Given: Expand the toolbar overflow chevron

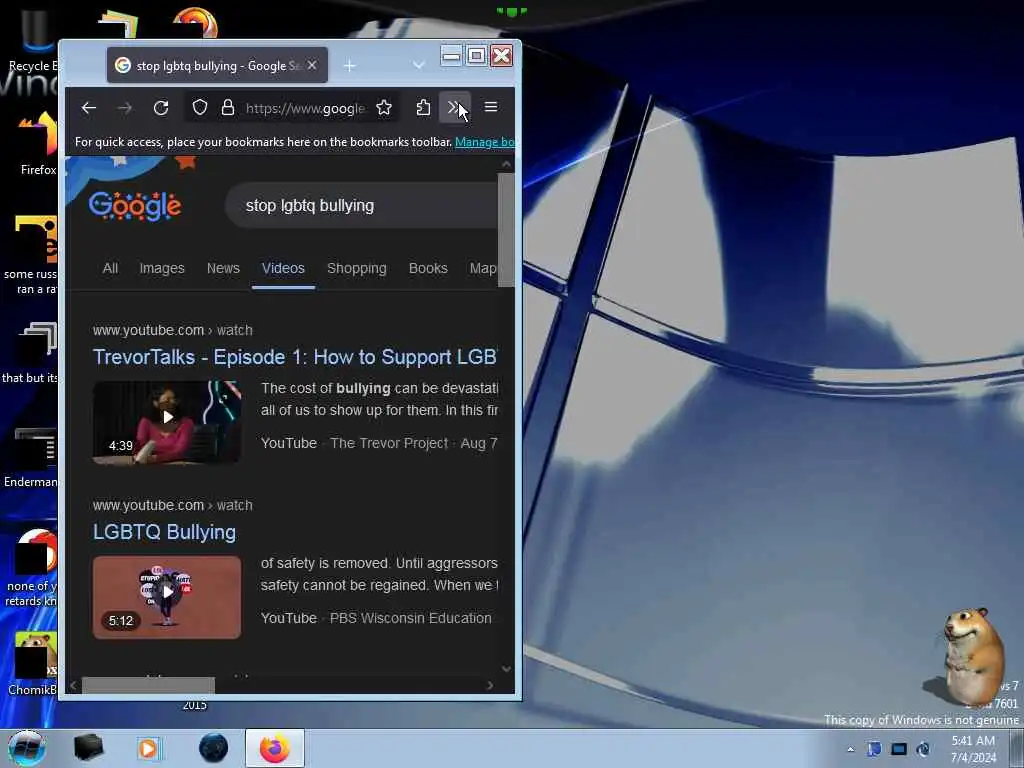Looking at the screenshot, I should point(455,108).
